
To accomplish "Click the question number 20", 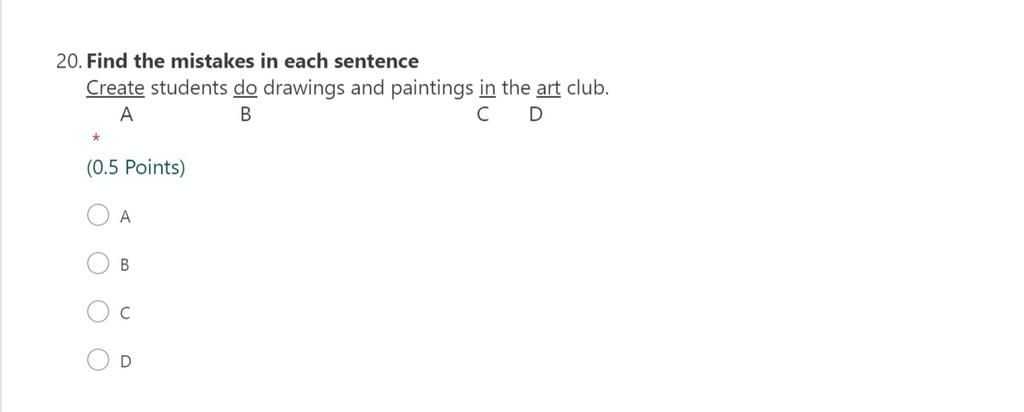I will [x=68, y=61].
